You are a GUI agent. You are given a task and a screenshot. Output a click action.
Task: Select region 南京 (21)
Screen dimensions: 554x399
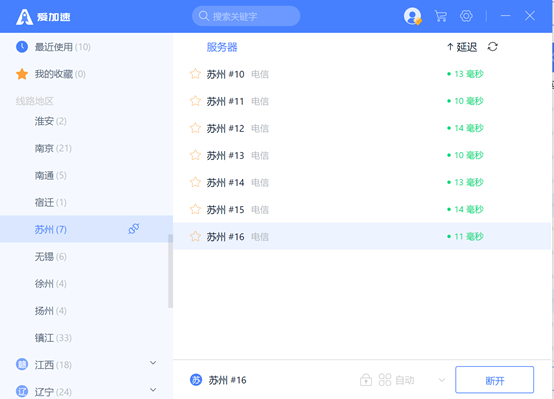(x=53, y=148)
